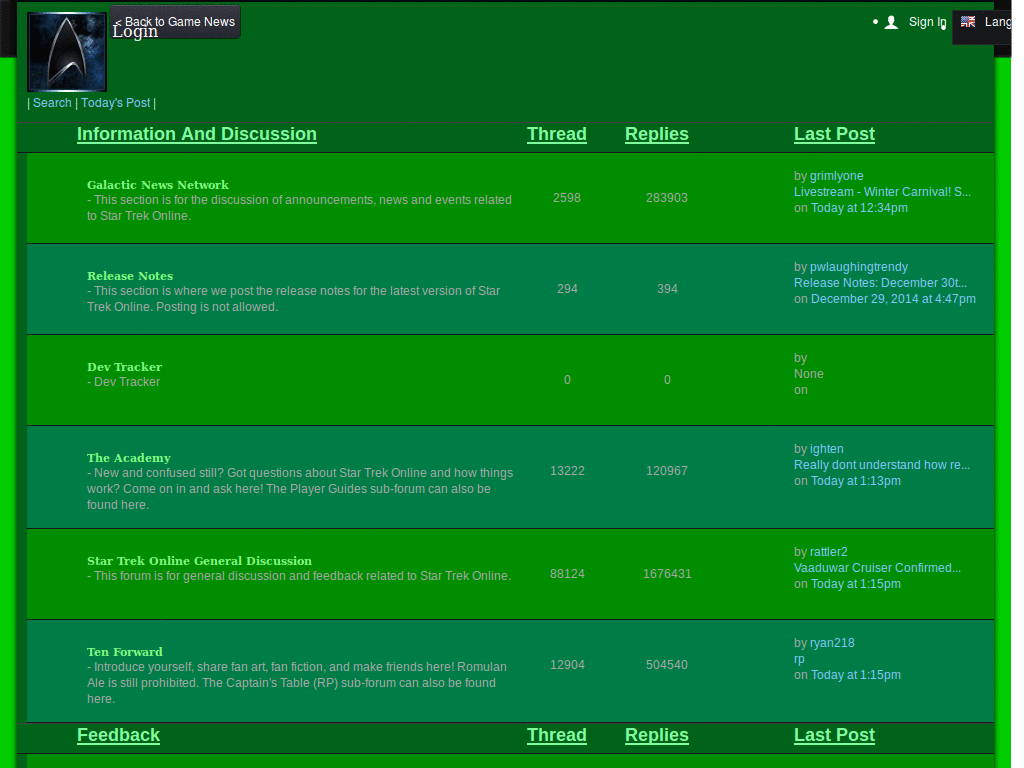This screenshot has height=768, width=1024.
Task: Open the Ten Forward forum
Action: (x=125, y=652)
